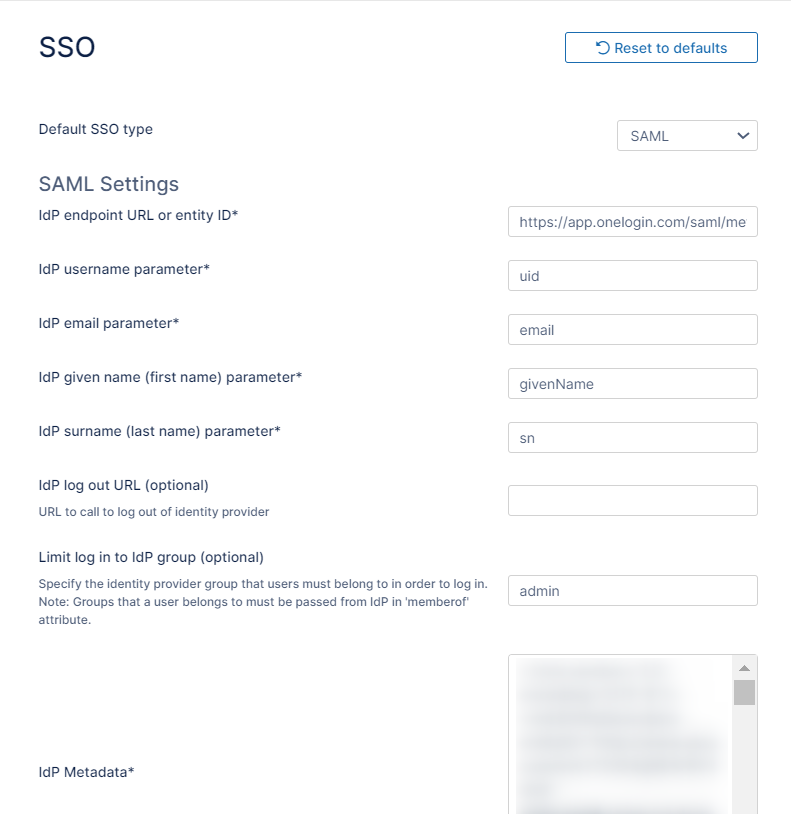This screenshot has height=814, width=791.
Task: Click the chevron arrow on the SAML selector
Action: (743, 136)
